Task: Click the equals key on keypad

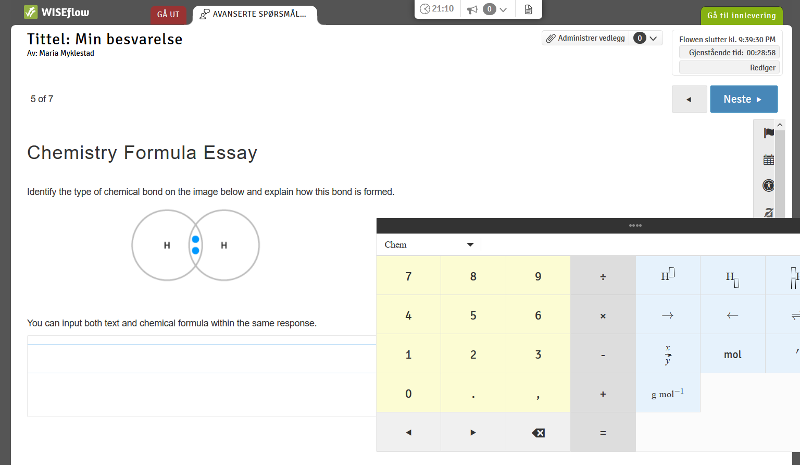Action: (x=603, y=433)
